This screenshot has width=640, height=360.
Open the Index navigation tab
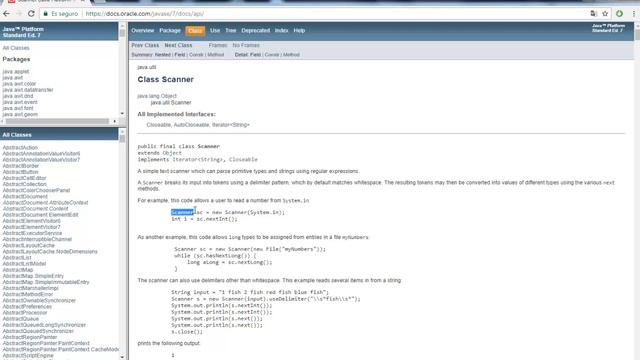point(281,31)
